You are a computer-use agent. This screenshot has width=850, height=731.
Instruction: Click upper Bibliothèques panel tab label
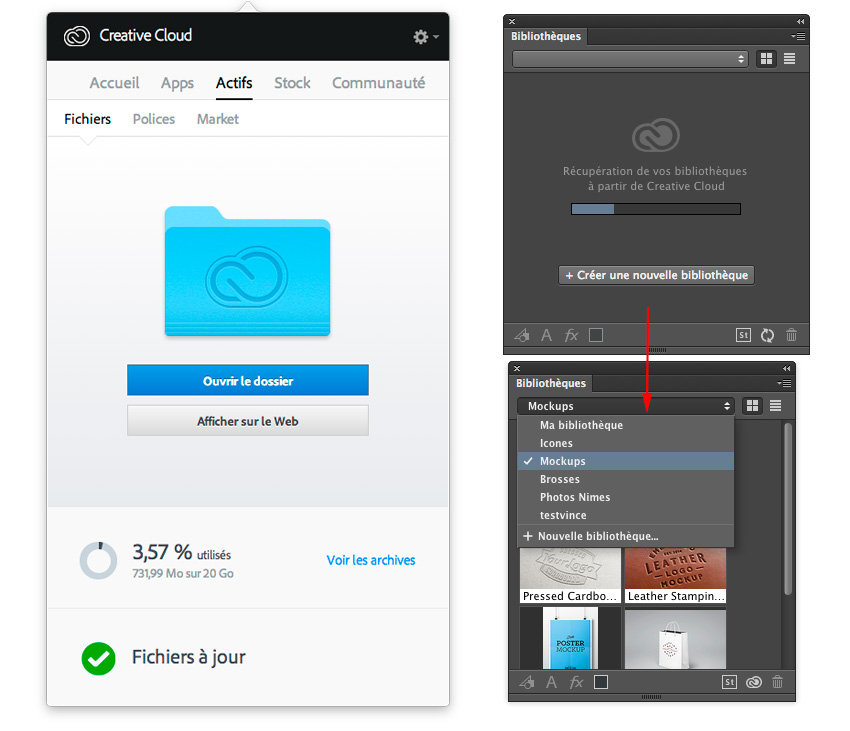pyautogui.click(x=546, y=36)
